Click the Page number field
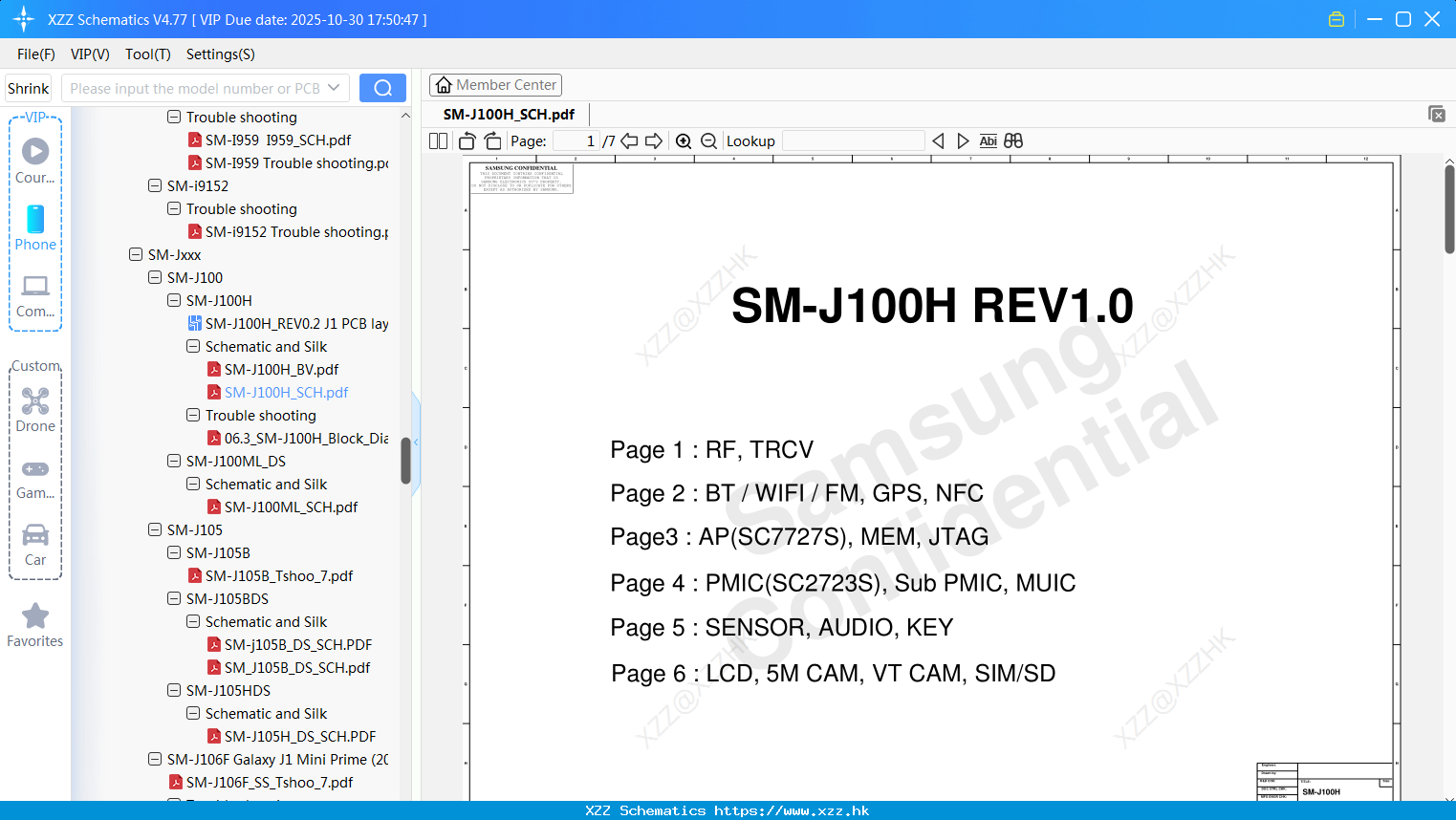 [576, 141]
